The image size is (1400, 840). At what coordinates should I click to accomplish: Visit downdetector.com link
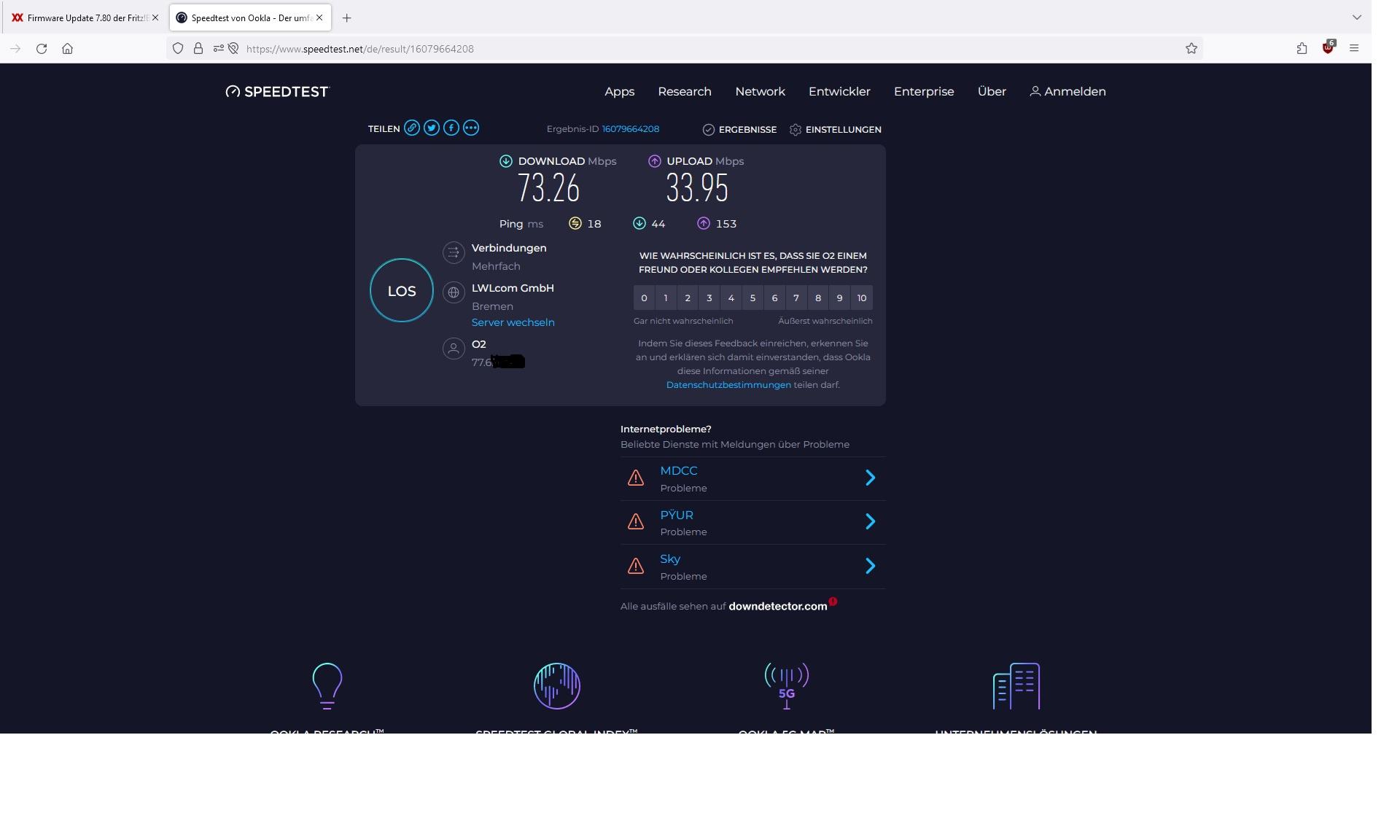click(x=778, y=606)
